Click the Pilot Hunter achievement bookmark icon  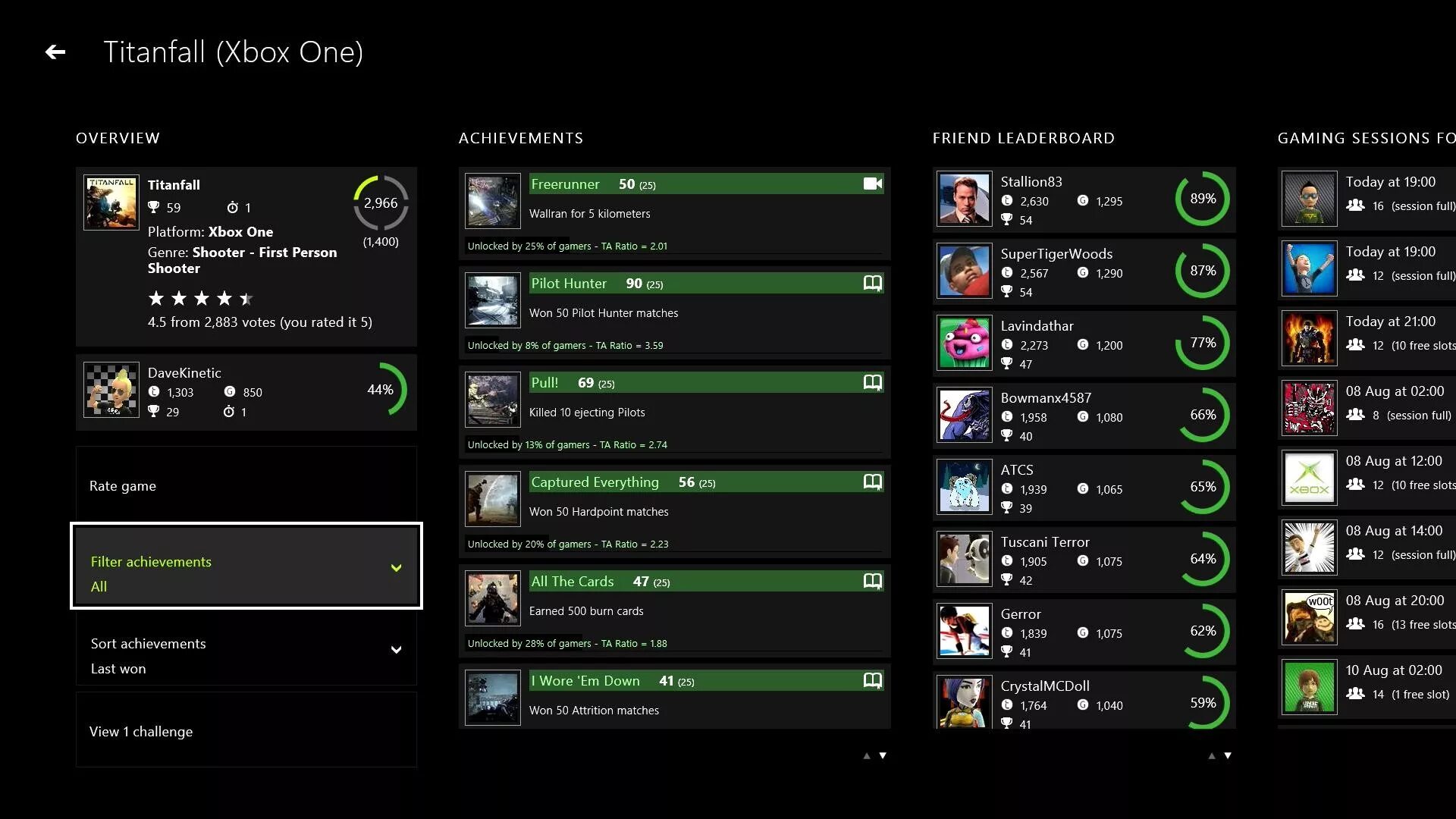pyautogui.click(x=872, y=283)
